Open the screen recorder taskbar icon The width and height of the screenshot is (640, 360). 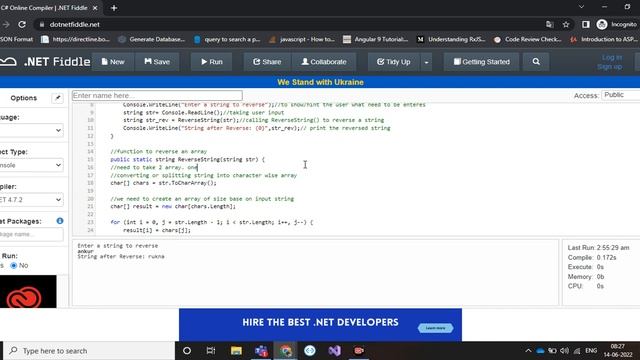coord(359,351)
